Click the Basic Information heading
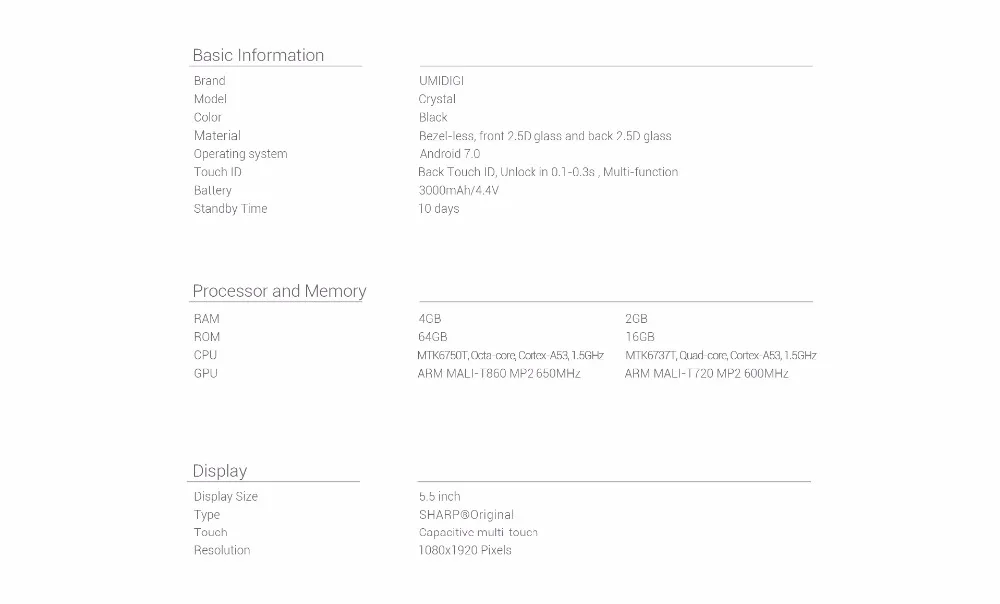The image size is (1000, 604). point(258,55)
